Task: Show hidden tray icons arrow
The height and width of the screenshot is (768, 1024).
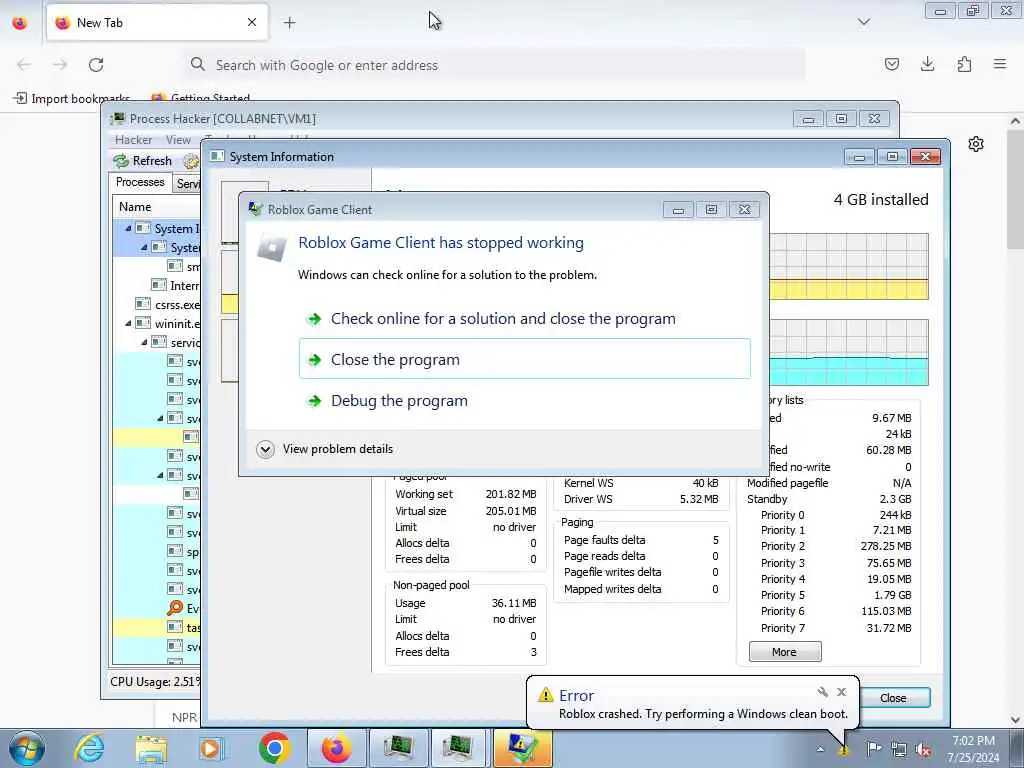Action: pyautogui.click(x=820, y=749)
